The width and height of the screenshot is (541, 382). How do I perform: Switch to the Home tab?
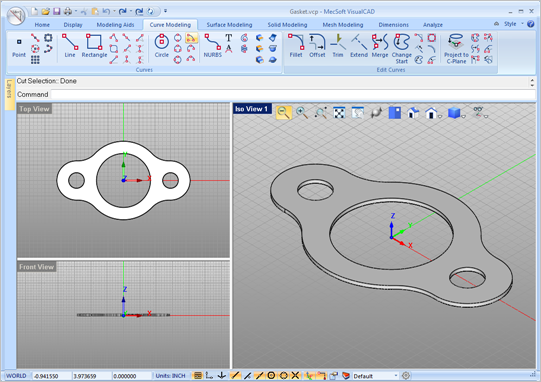point(42,25)
